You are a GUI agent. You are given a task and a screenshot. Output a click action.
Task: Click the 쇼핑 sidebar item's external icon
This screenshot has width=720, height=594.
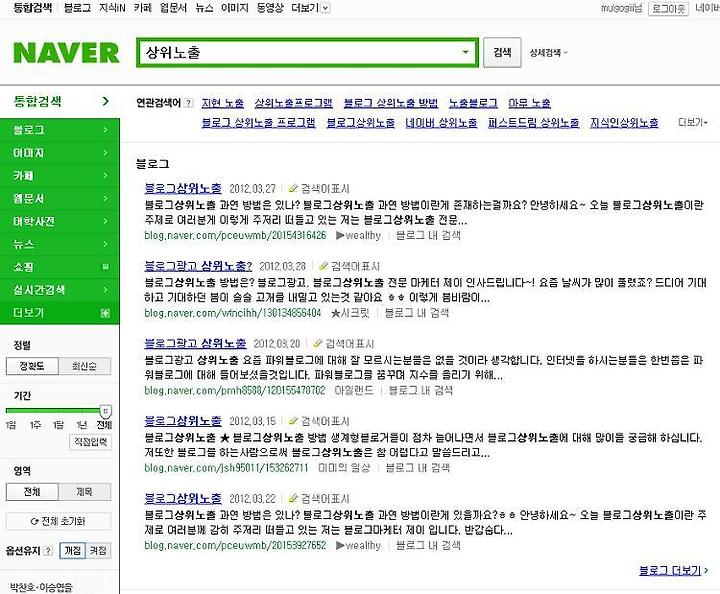click(106, 267)
